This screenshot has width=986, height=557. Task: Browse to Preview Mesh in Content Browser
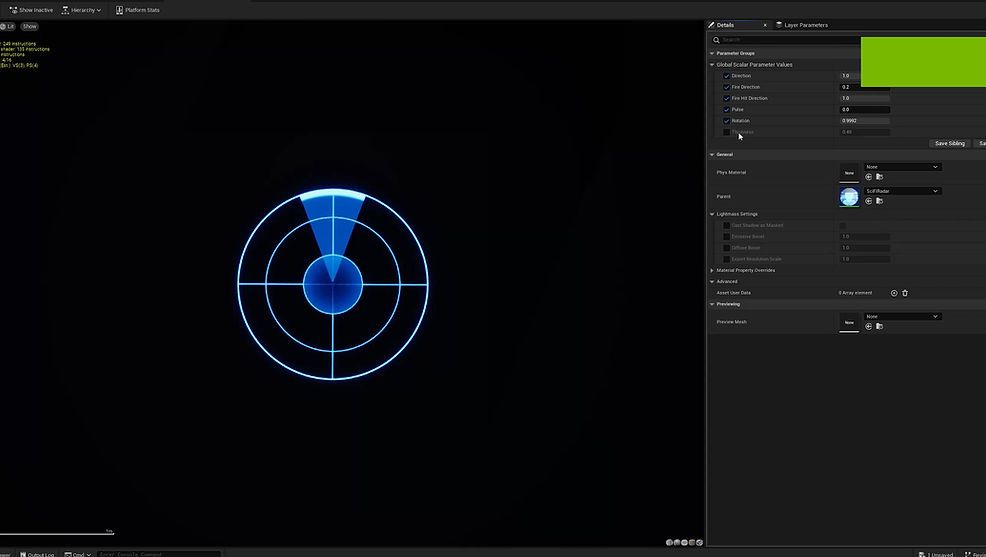pos(879,327)
